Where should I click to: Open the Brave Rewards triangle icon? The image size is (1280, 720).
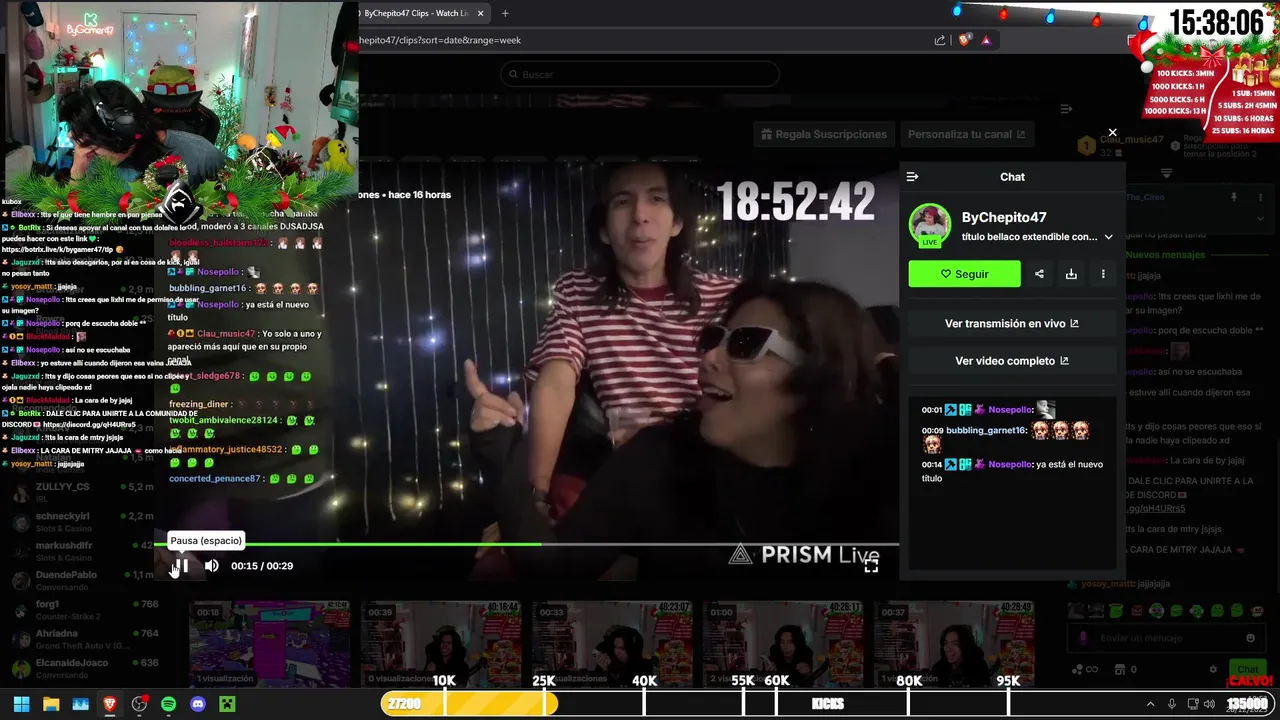point(986,40)
